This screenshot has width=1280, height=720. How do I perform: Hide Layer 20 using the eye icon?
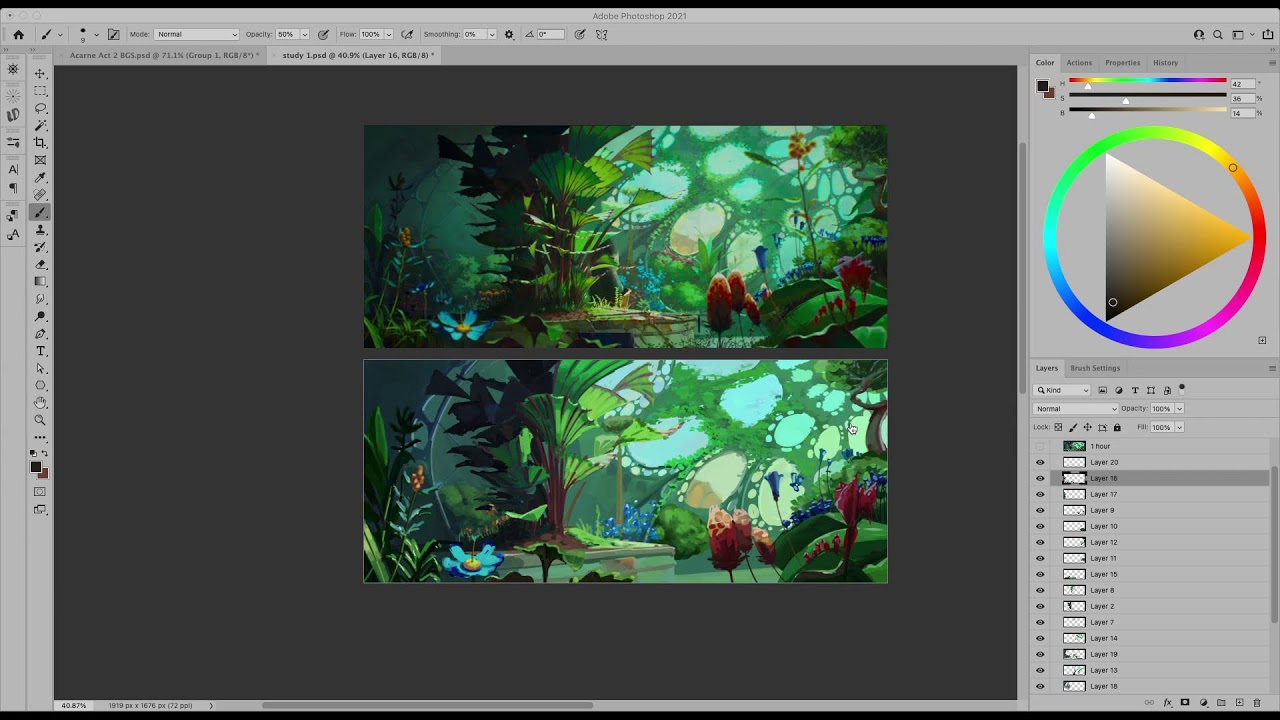pos(1040,462)
